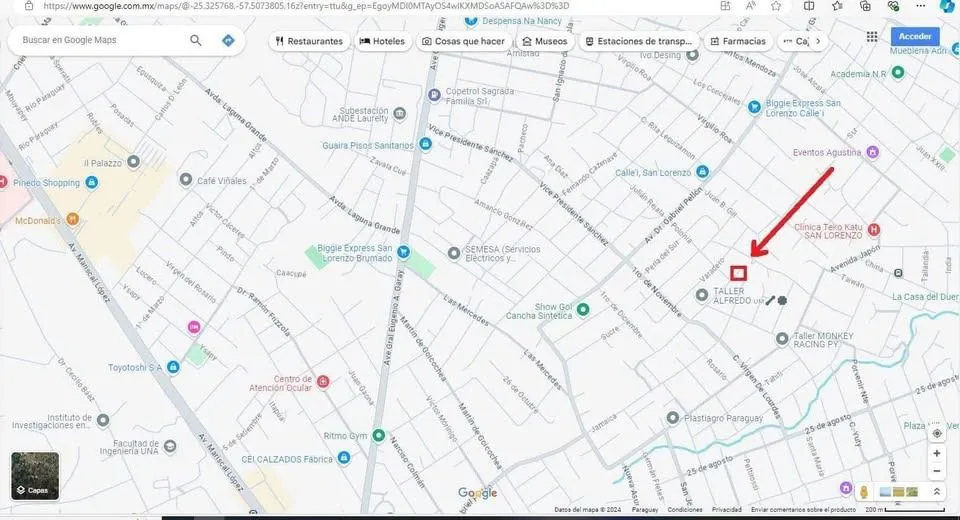Click the Copetrol Sagrada Familia gas station marker
Viewport: 960px width, 520px height.
[434, 95]
